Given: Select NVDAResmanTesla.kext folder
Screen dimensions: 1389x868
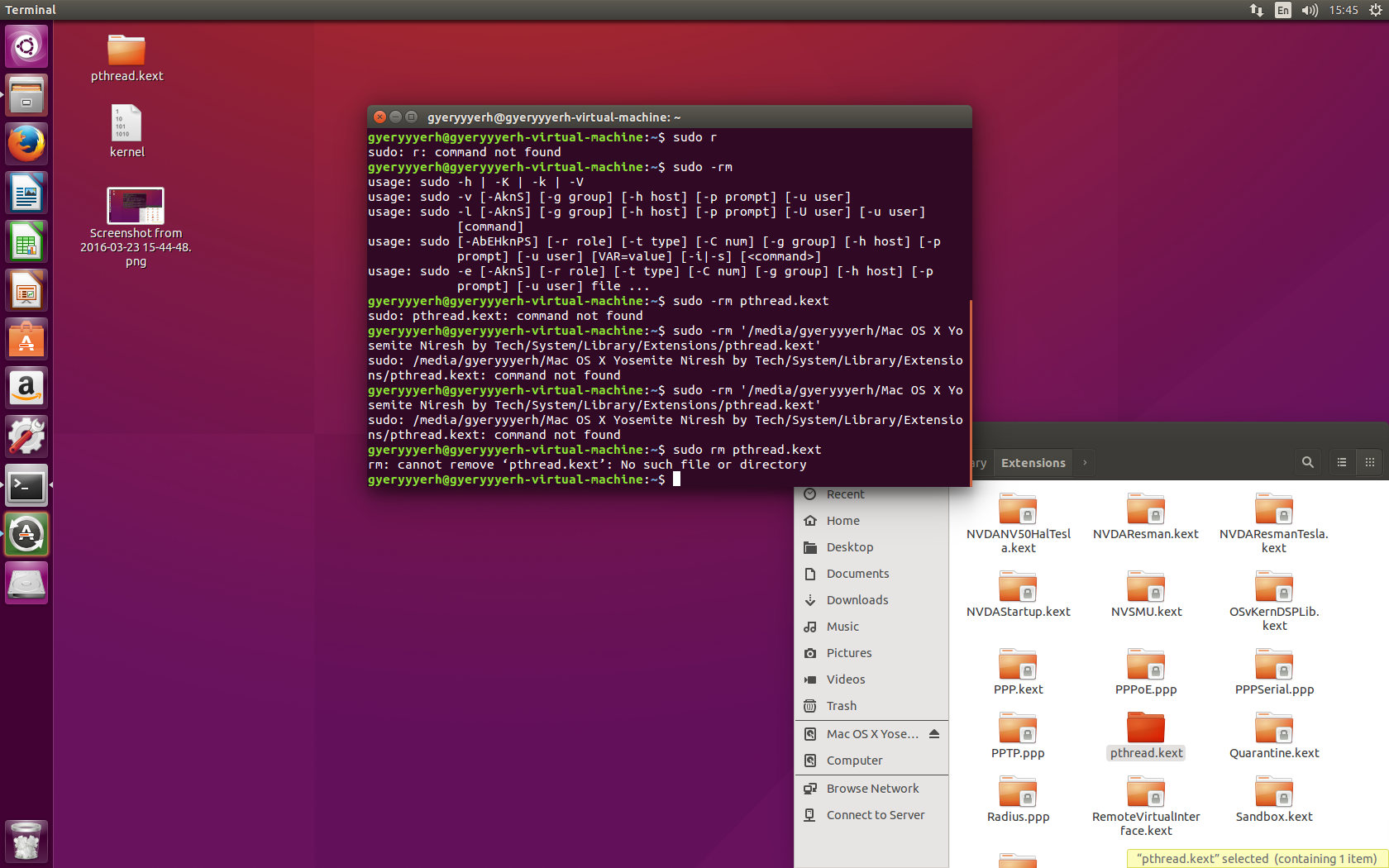Looking at the screenshot, I should click(1274, 523).
